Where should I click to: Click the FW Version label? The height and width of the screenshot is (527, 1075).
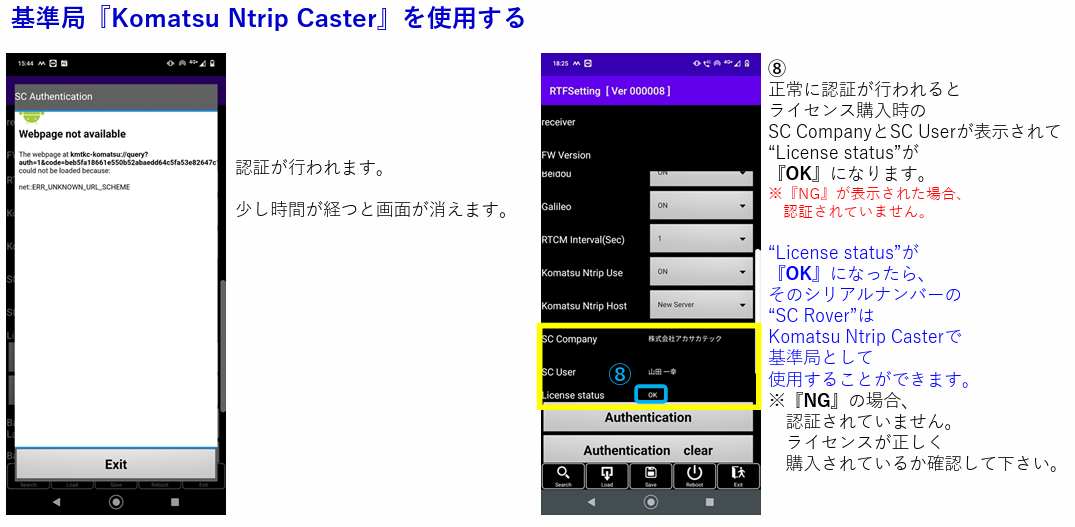coord(566,155)
